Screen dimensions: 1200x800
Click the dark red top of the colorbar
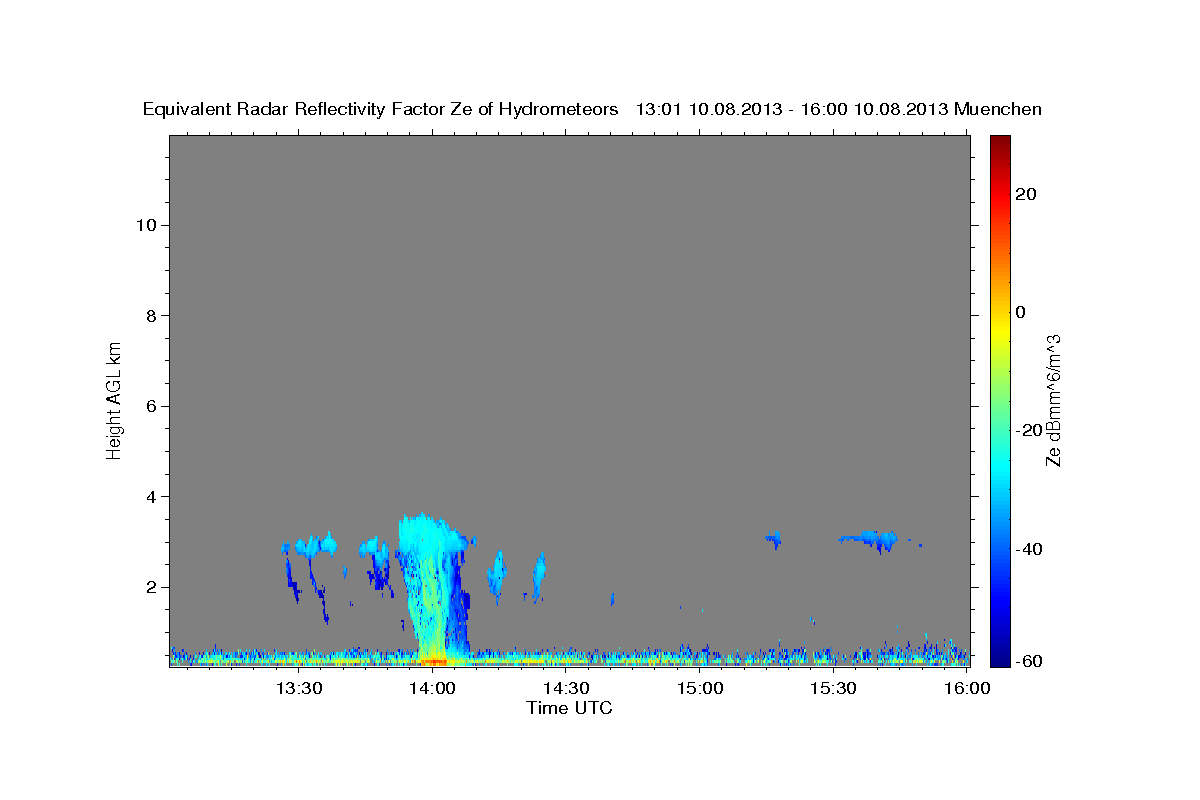coord(999,146)
